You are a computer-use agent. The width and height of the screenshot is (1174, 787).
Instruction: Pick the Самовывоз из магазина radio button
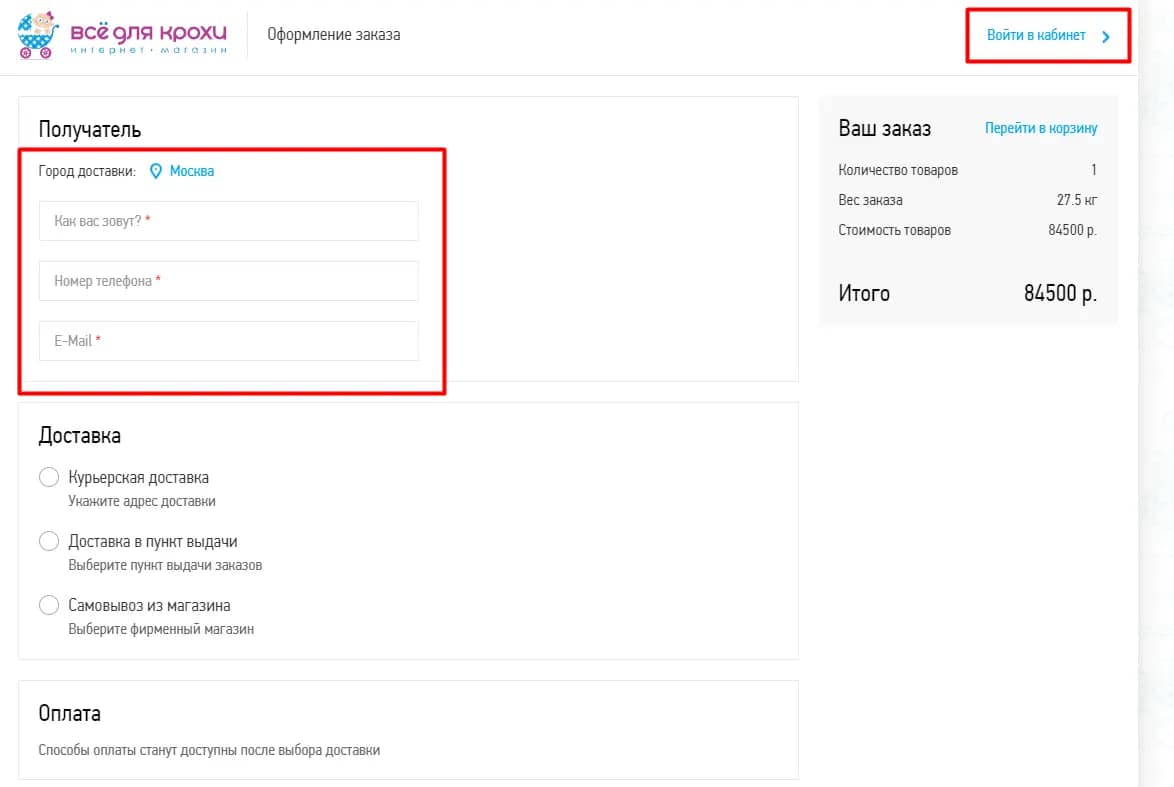click(49, 605)
